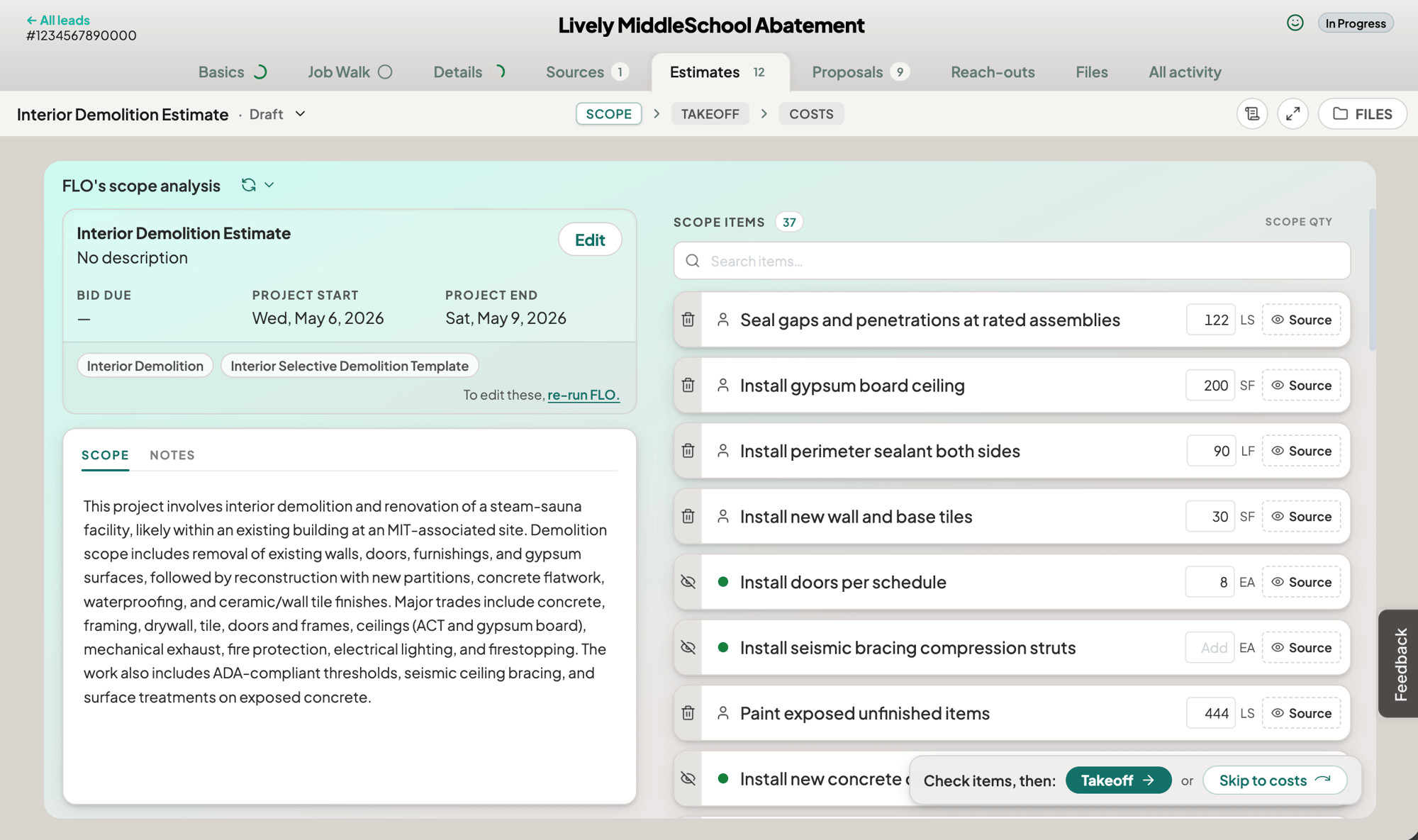Go to the Reach-outs tab
This screenshot has height=840, width=1418.
993,72
